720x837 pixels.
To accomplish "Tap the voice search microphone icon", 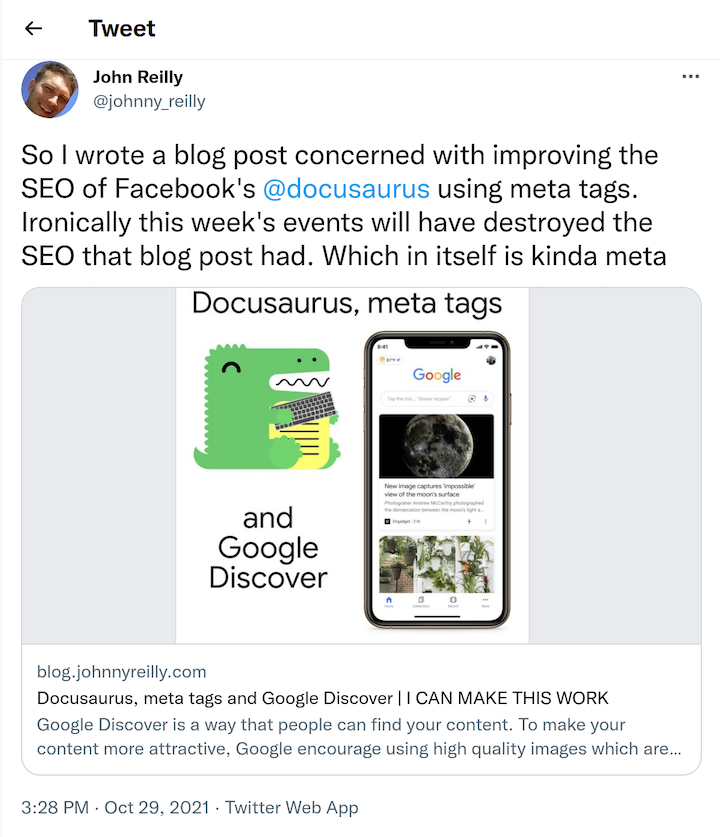I will coord(485,398).
